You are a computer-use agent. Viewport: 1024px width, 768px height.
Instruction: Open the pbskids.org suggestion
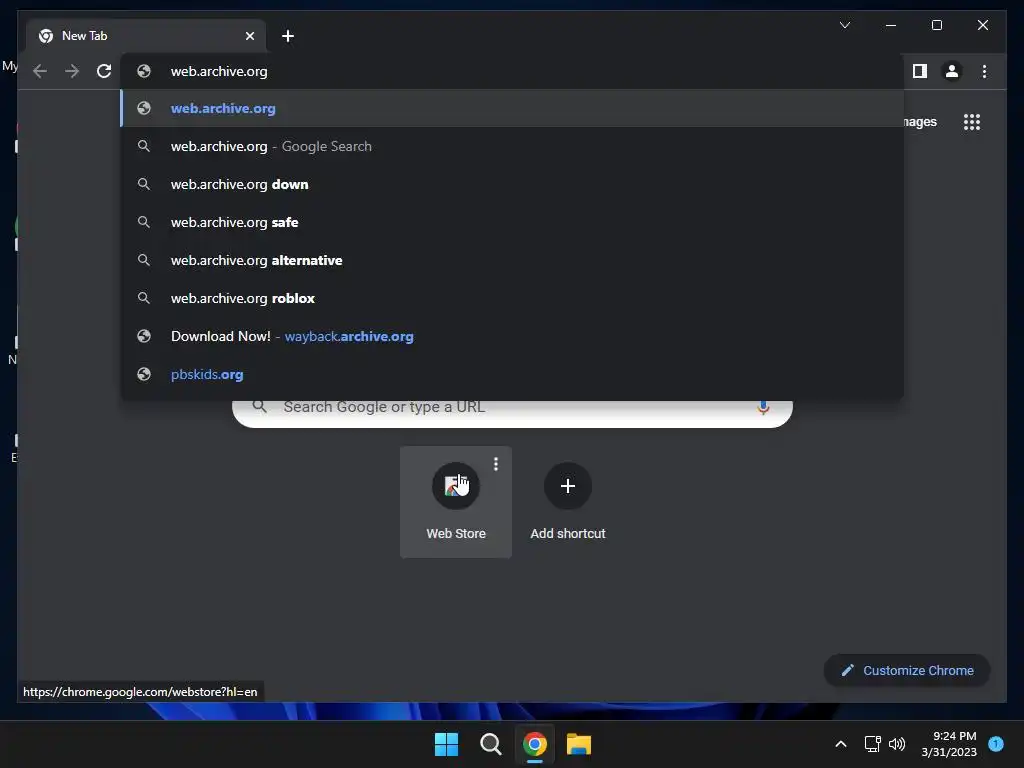coord(512,374)
